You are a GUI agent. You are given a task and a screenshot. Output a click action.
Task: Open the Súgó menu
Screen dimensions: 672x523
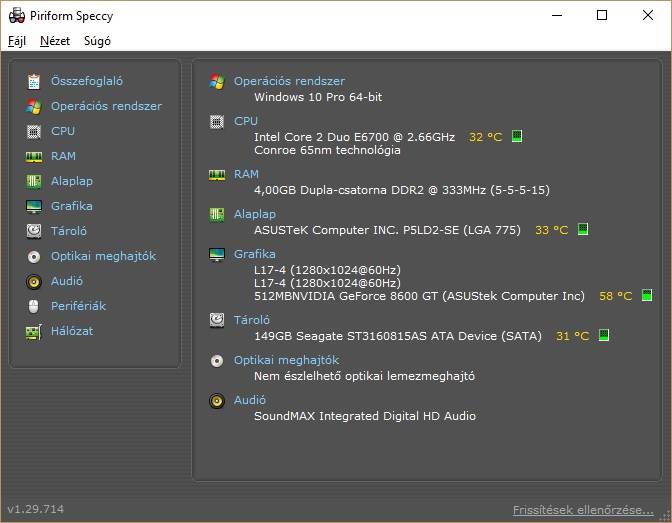97,41
